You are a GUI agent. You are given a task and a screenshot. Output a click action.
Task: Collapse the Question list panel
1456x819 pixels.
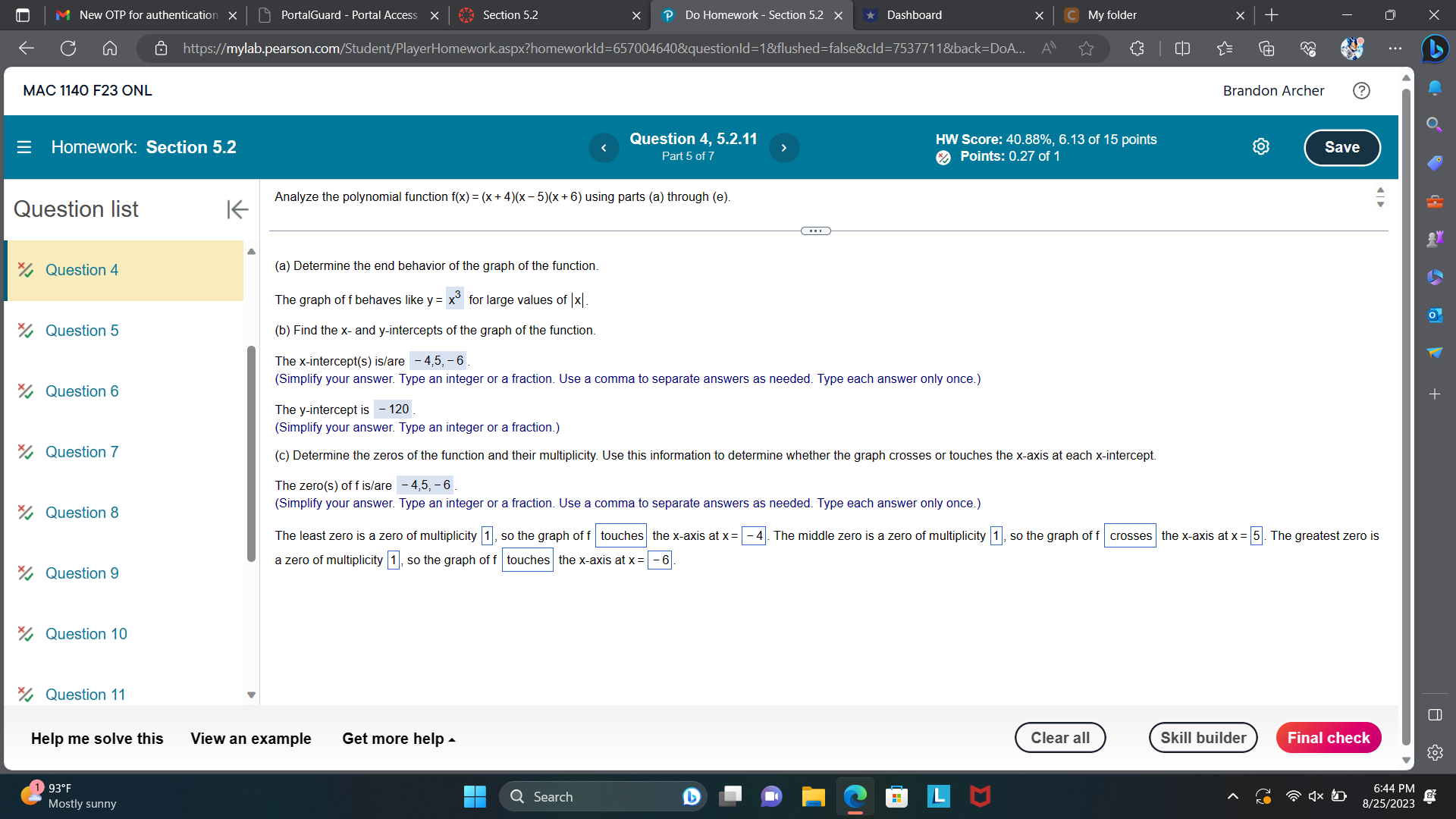pyautogui.click(x=237, y=209)
